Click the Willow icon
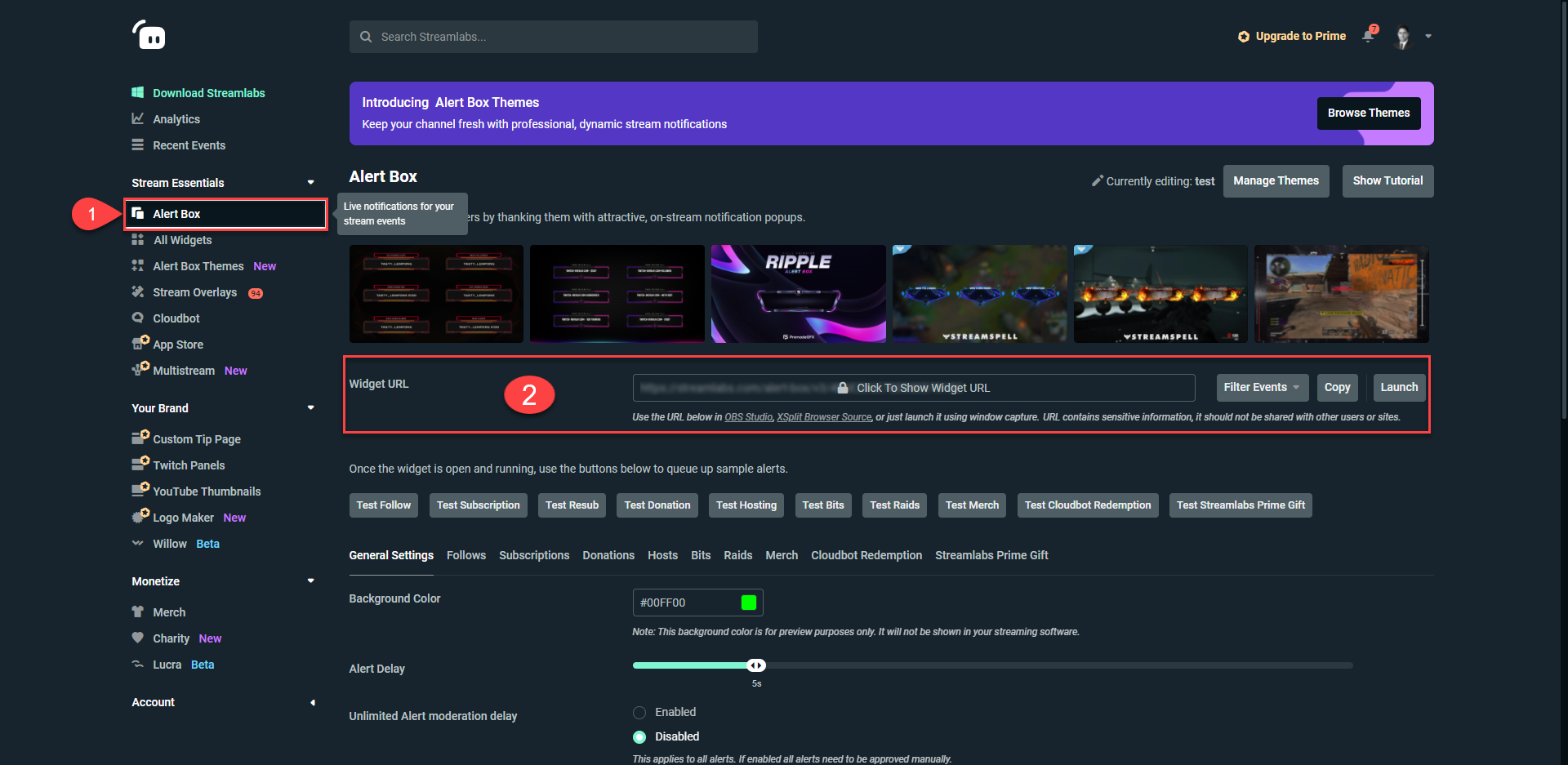Image resolution: width=1568 pixels, height=765 pixels. pyautogui.click(x=138, y=543)
